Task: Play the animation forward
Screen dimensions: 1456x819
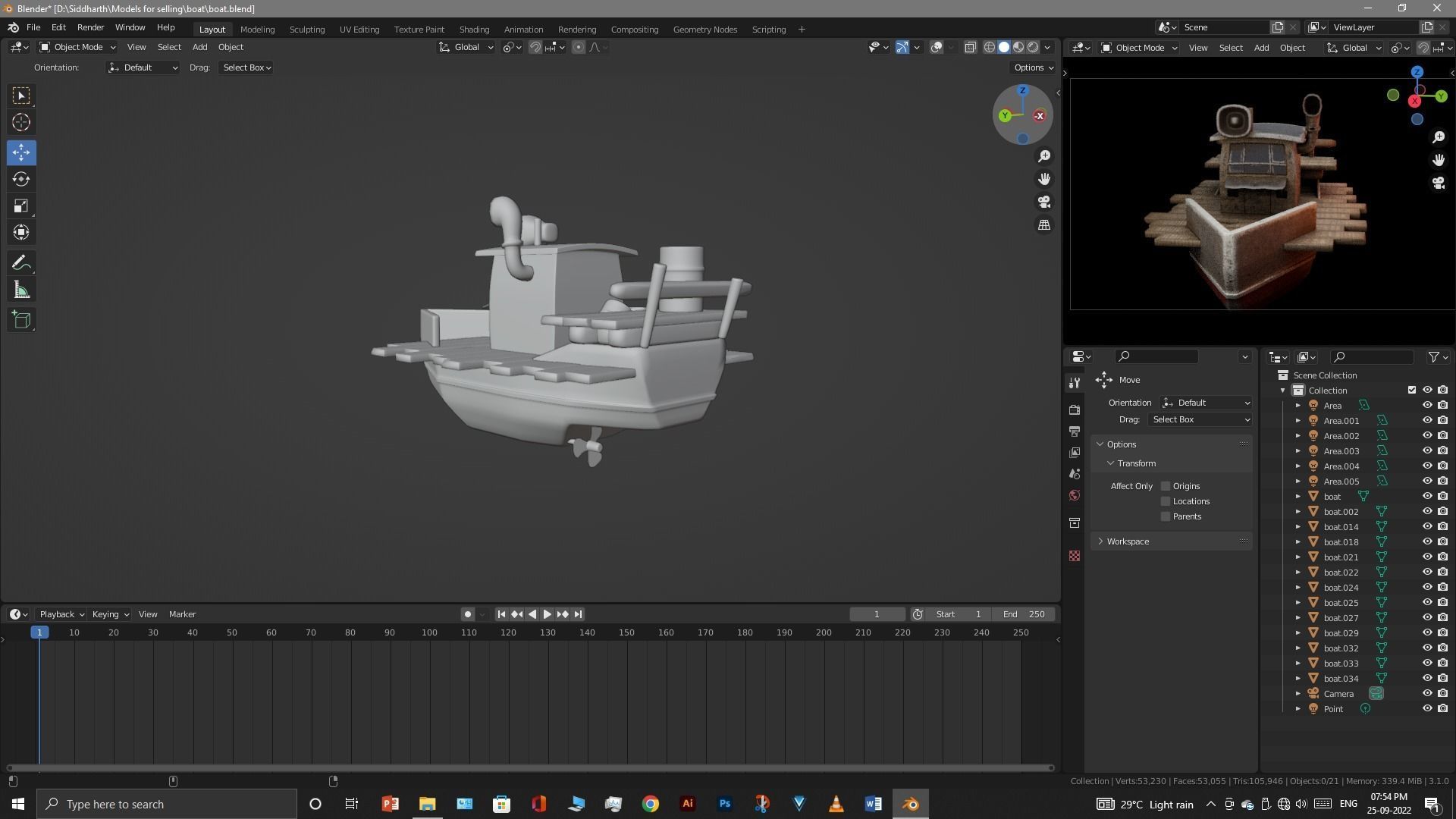Action: [x=547, y=614]
